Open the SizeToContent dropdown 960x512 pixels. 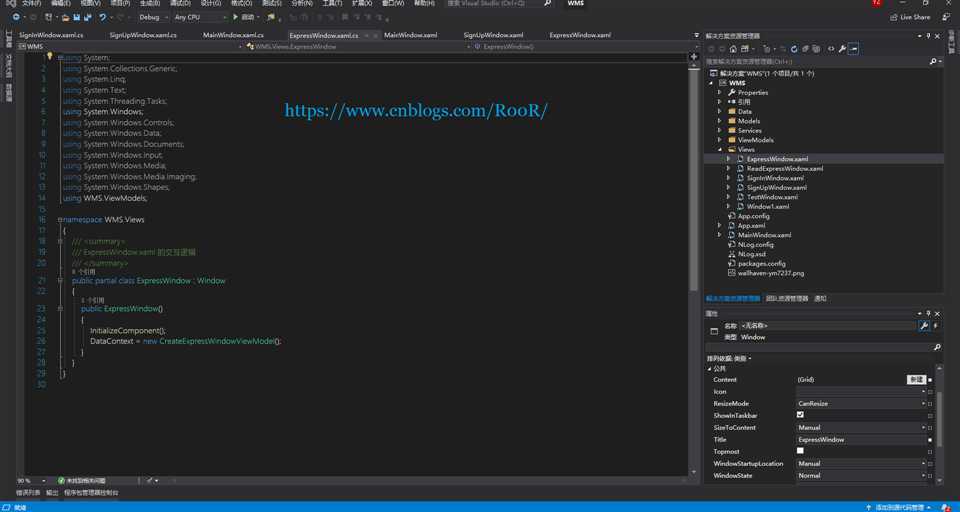861,427
